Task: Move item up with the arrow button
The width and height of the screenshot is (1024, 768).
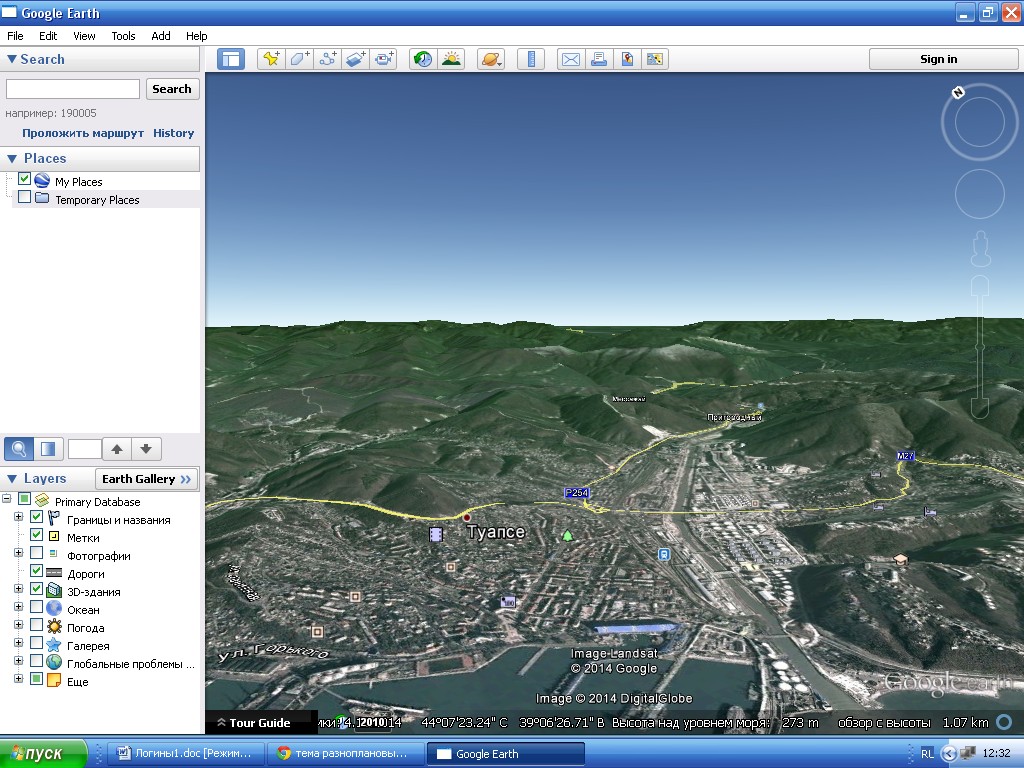Action: (x=117, y=449)
